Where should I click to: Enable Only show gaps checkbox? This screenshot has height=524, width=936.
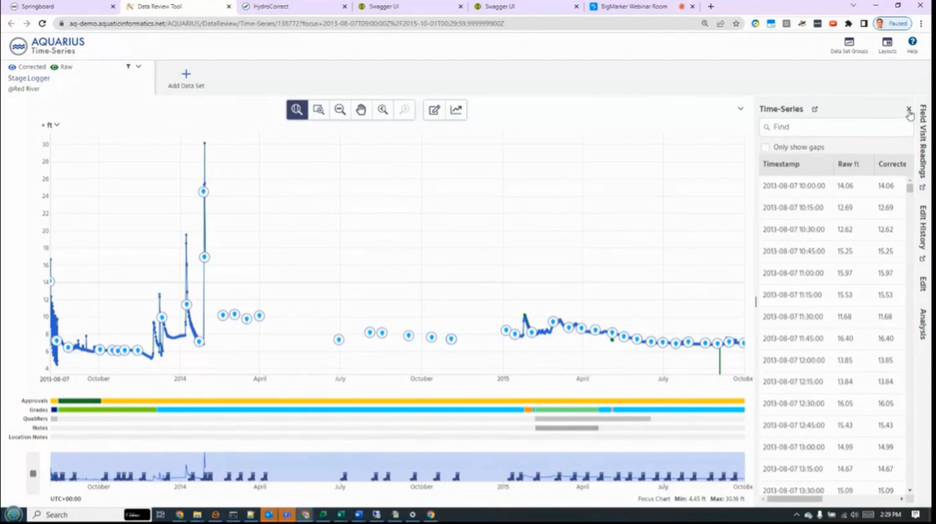(x=766, y=147)
